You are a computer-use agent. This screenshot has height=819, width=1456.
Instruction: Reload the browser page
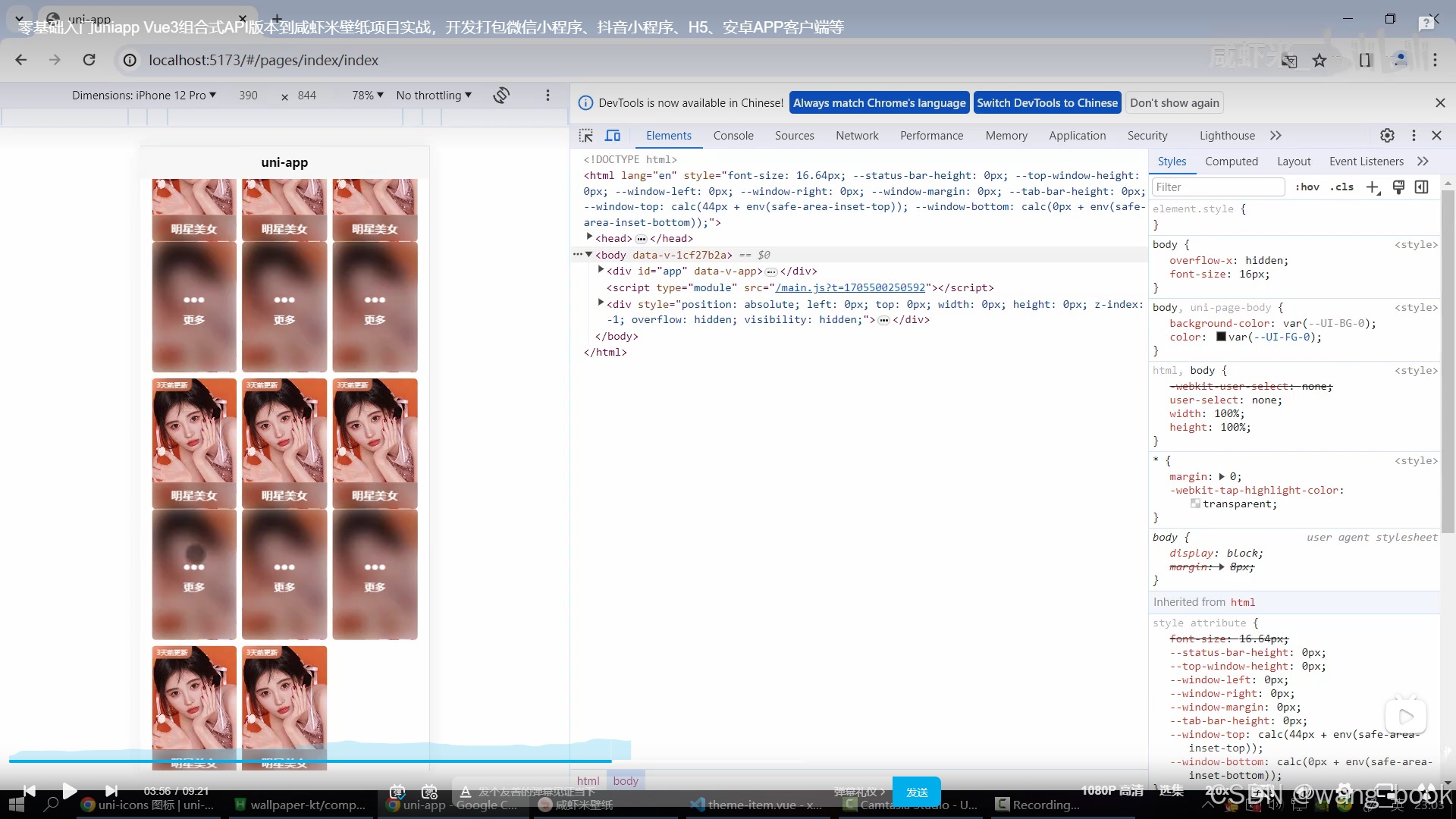click(89, 60)
